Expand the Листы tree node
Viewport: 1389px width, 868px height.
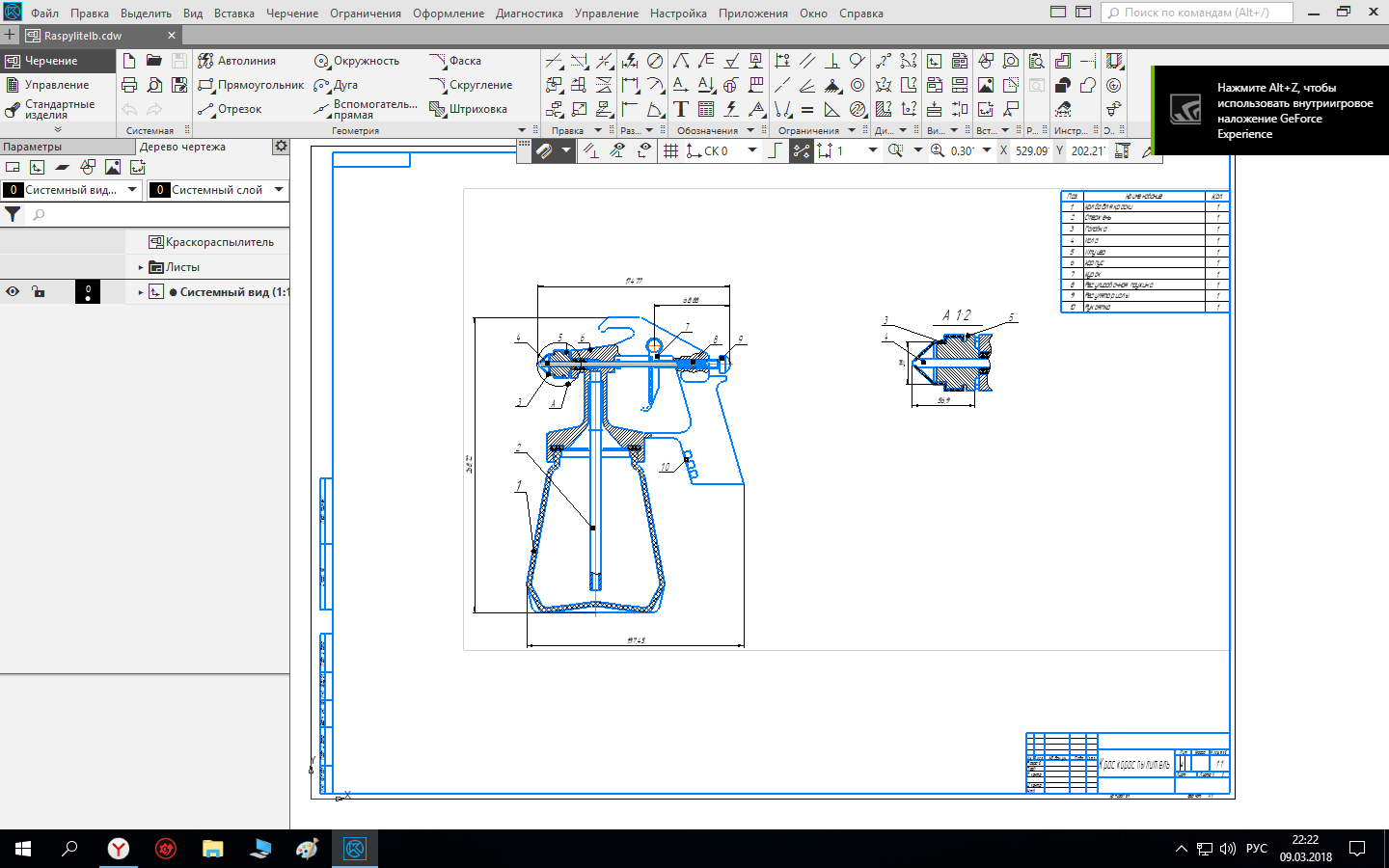click(x=141, y=267)
